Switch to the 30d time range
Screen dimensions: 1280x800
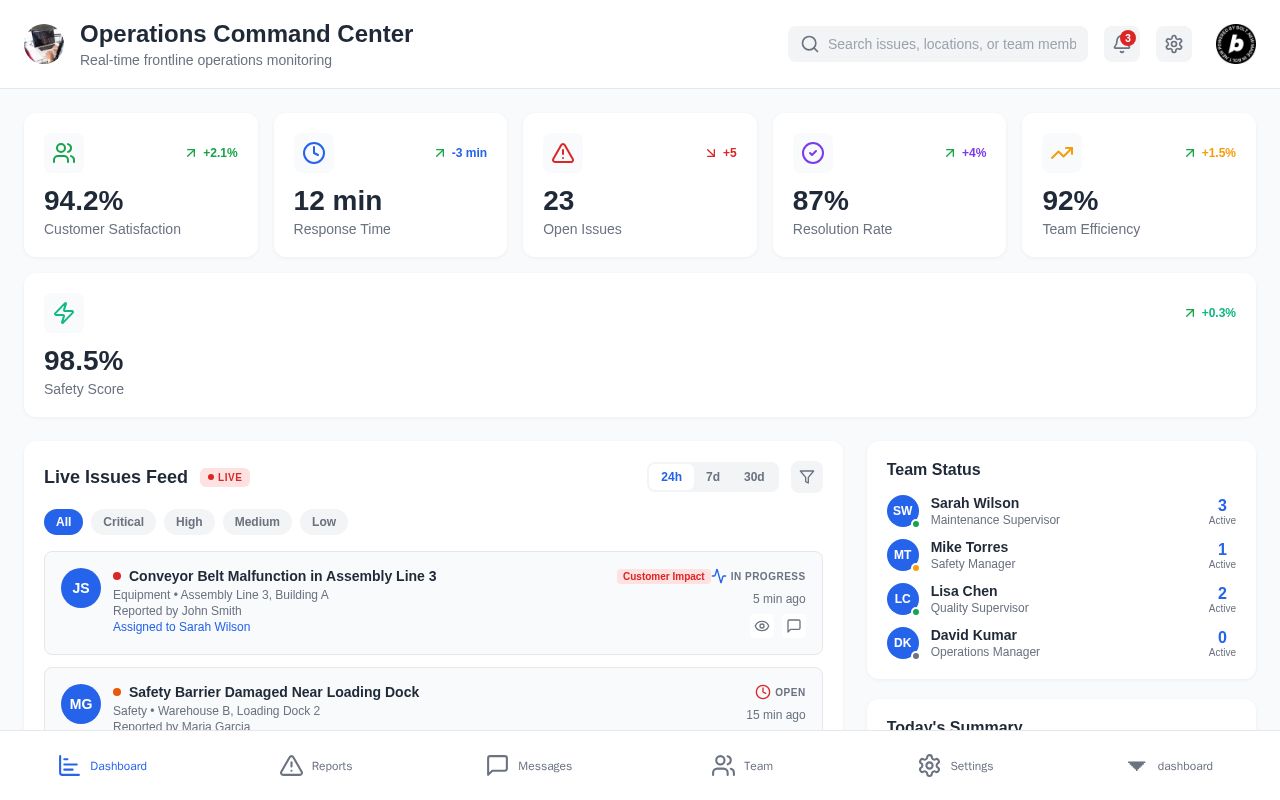pos(754,477)
